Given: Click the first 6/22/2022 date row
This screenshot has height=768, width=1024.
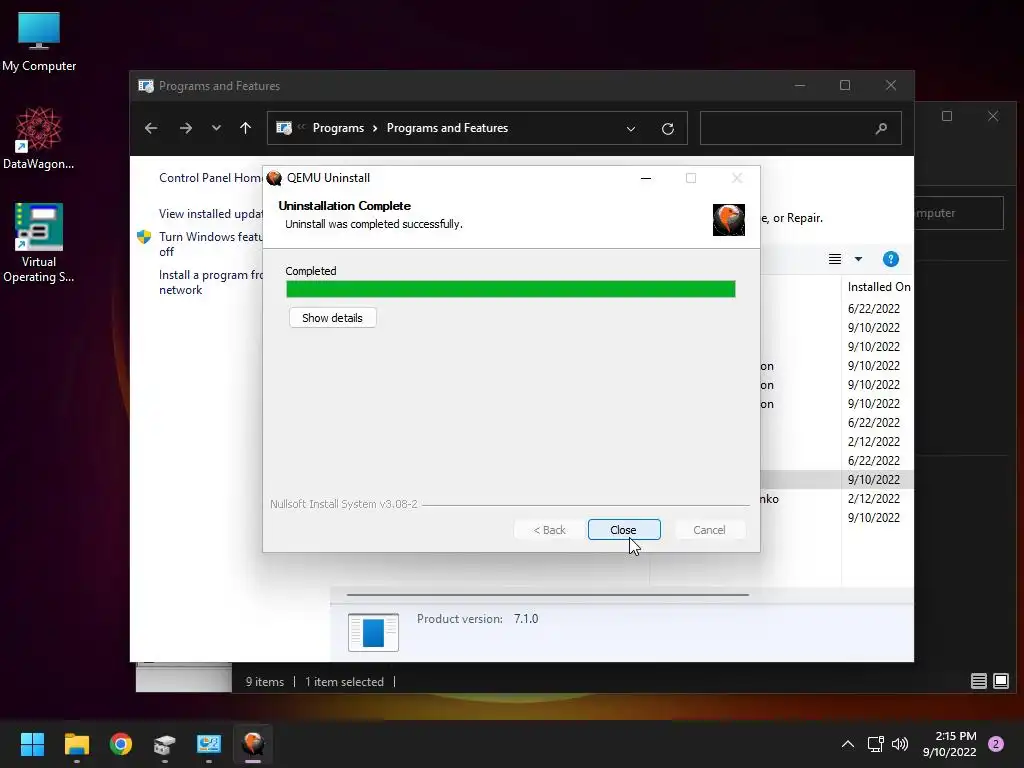Looking at the screenshot, I should (874, 308).
